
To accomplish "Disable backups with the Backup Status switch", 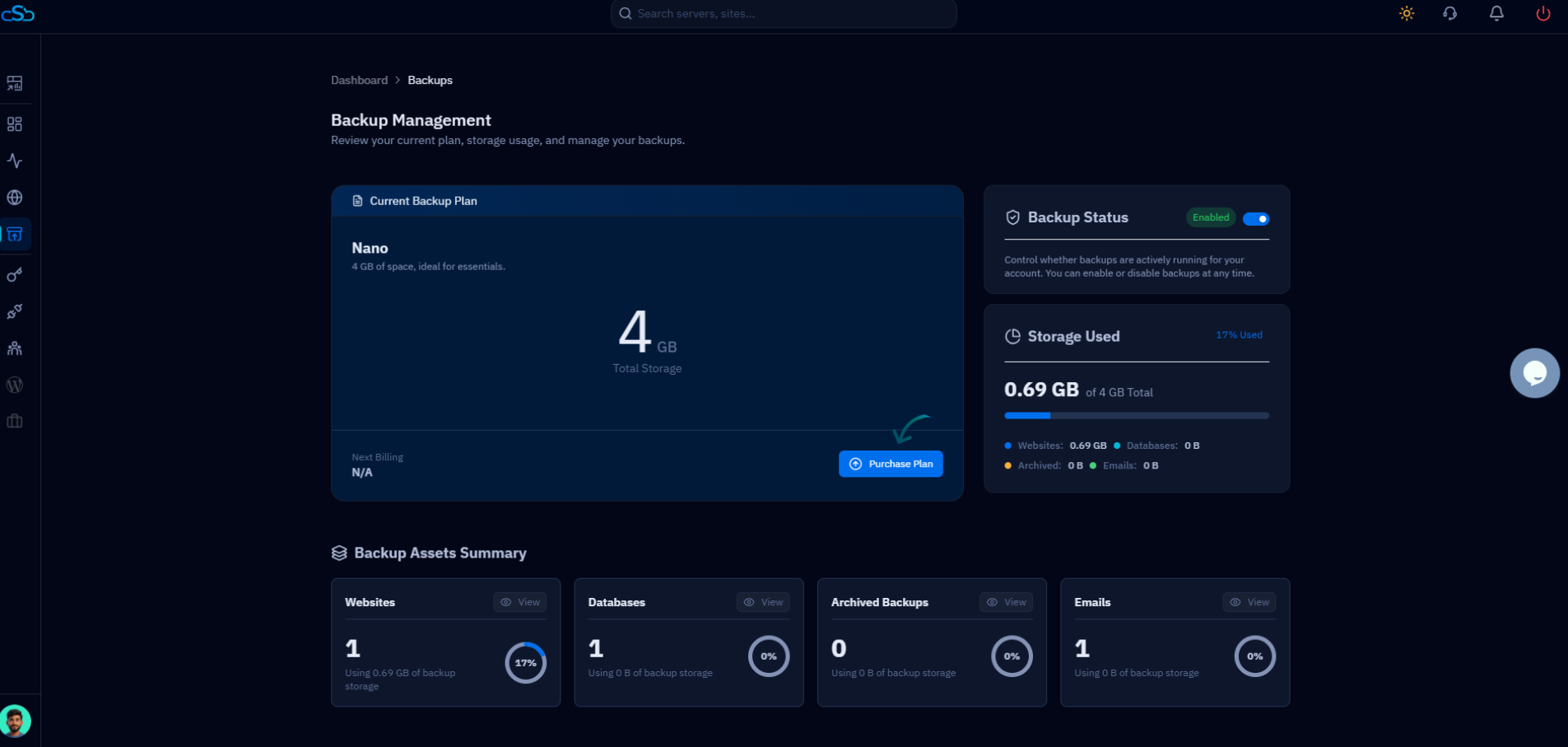I will (1256, 218).
